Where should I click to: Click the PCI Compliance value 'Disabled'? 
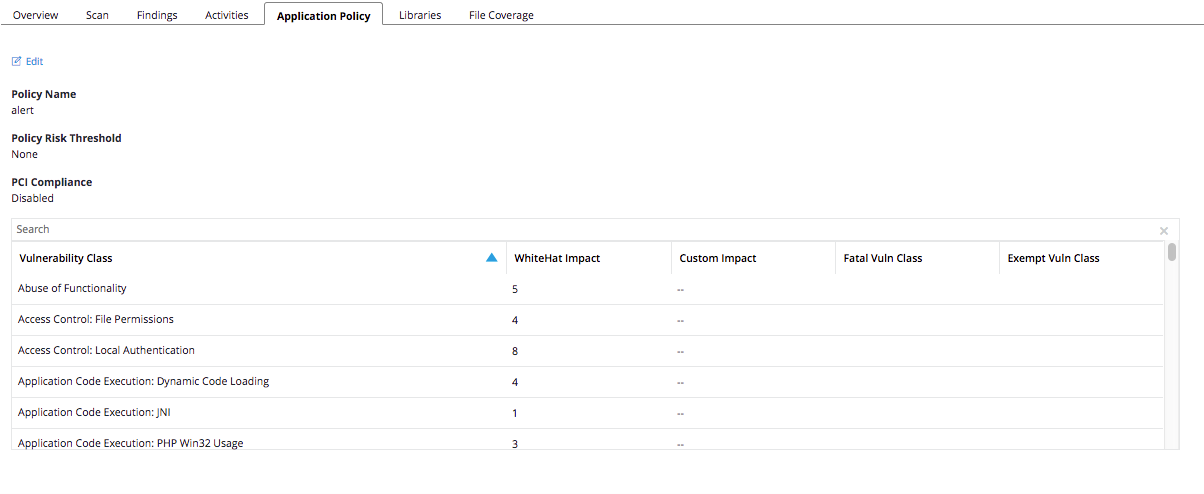(32, 198)
